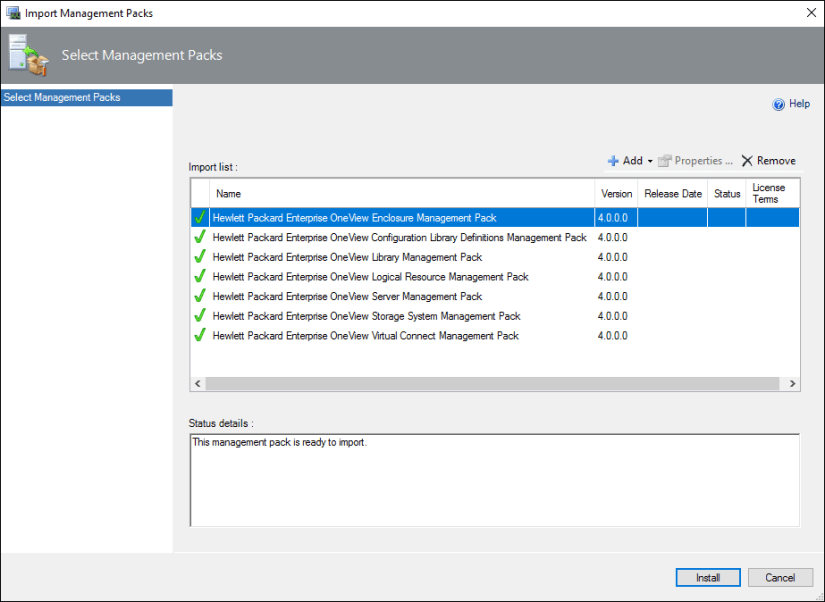Click the left arrow of horizontal scrollbar
Screen dimensions: 825x602
coord(198,384)
